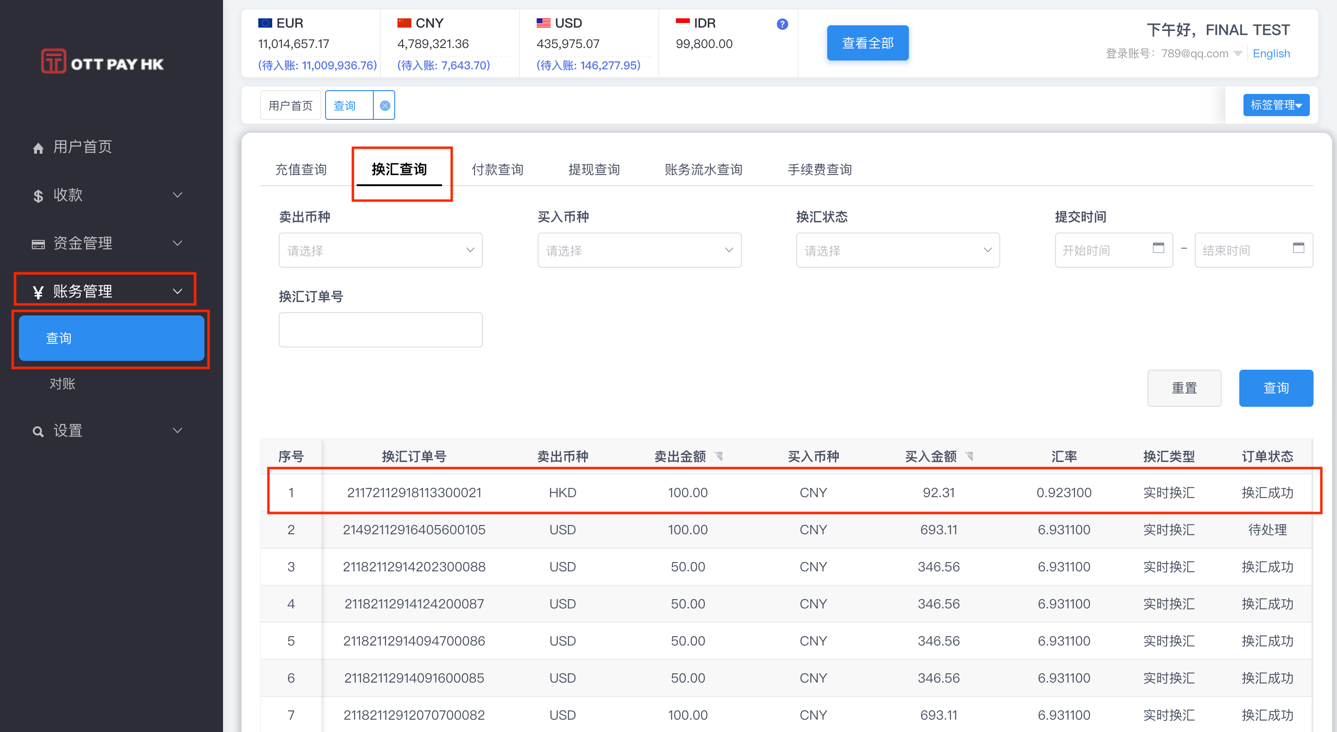Open the 标签管理 dropdown button
This screenshot has height=732, width=1337.
pos(1276,105)
